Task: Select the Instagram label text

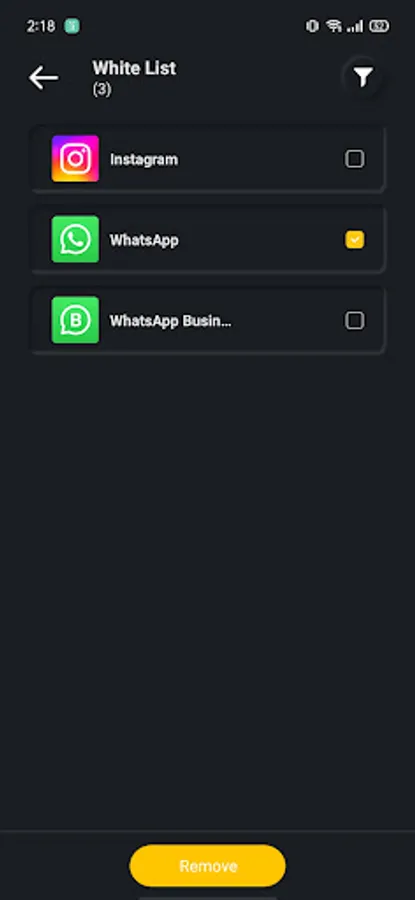Action: pos(144,160)
